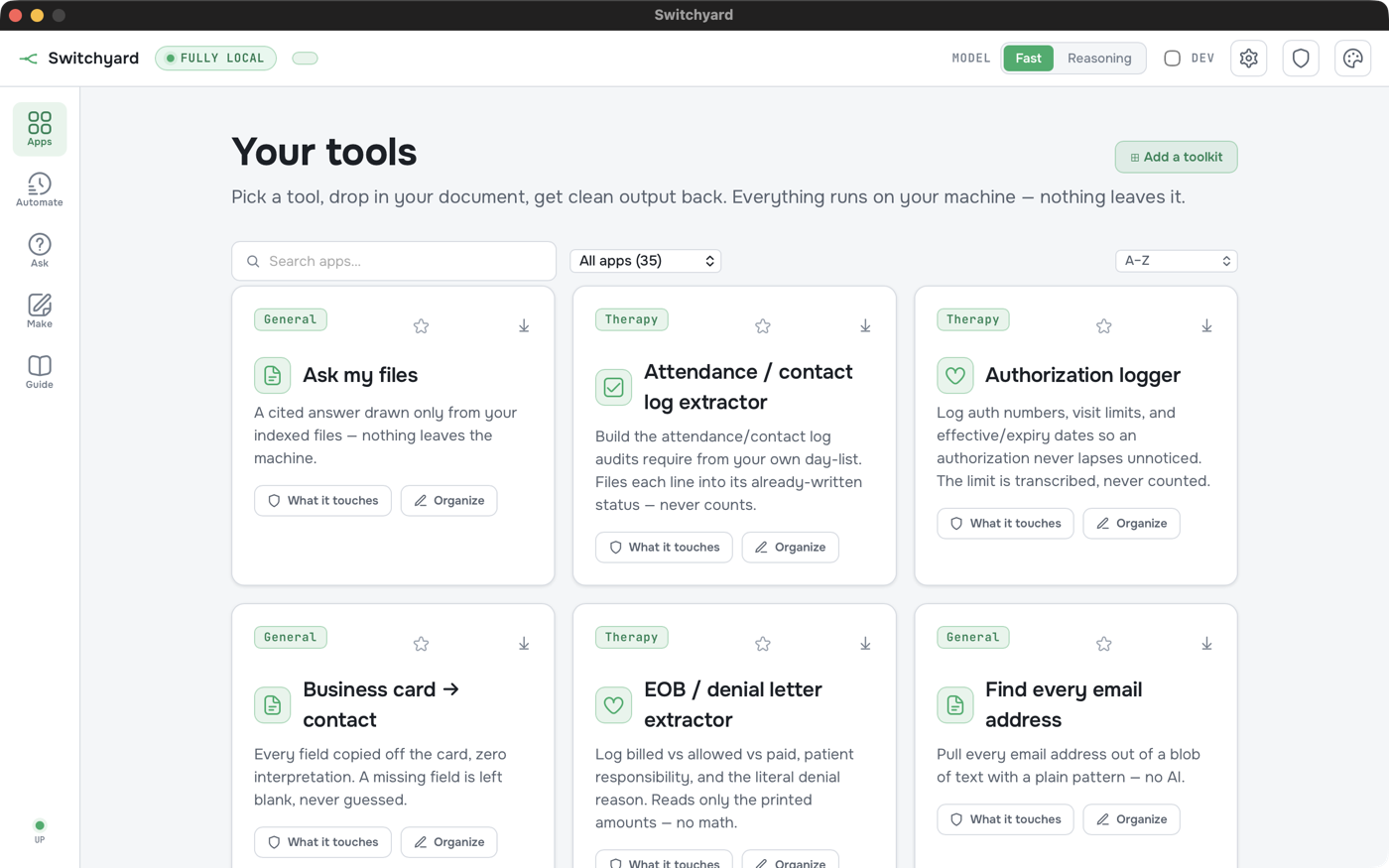Star the Attendance / contact log extractor
This screenshot has width=1389, height=868.
tap(763, 326)
